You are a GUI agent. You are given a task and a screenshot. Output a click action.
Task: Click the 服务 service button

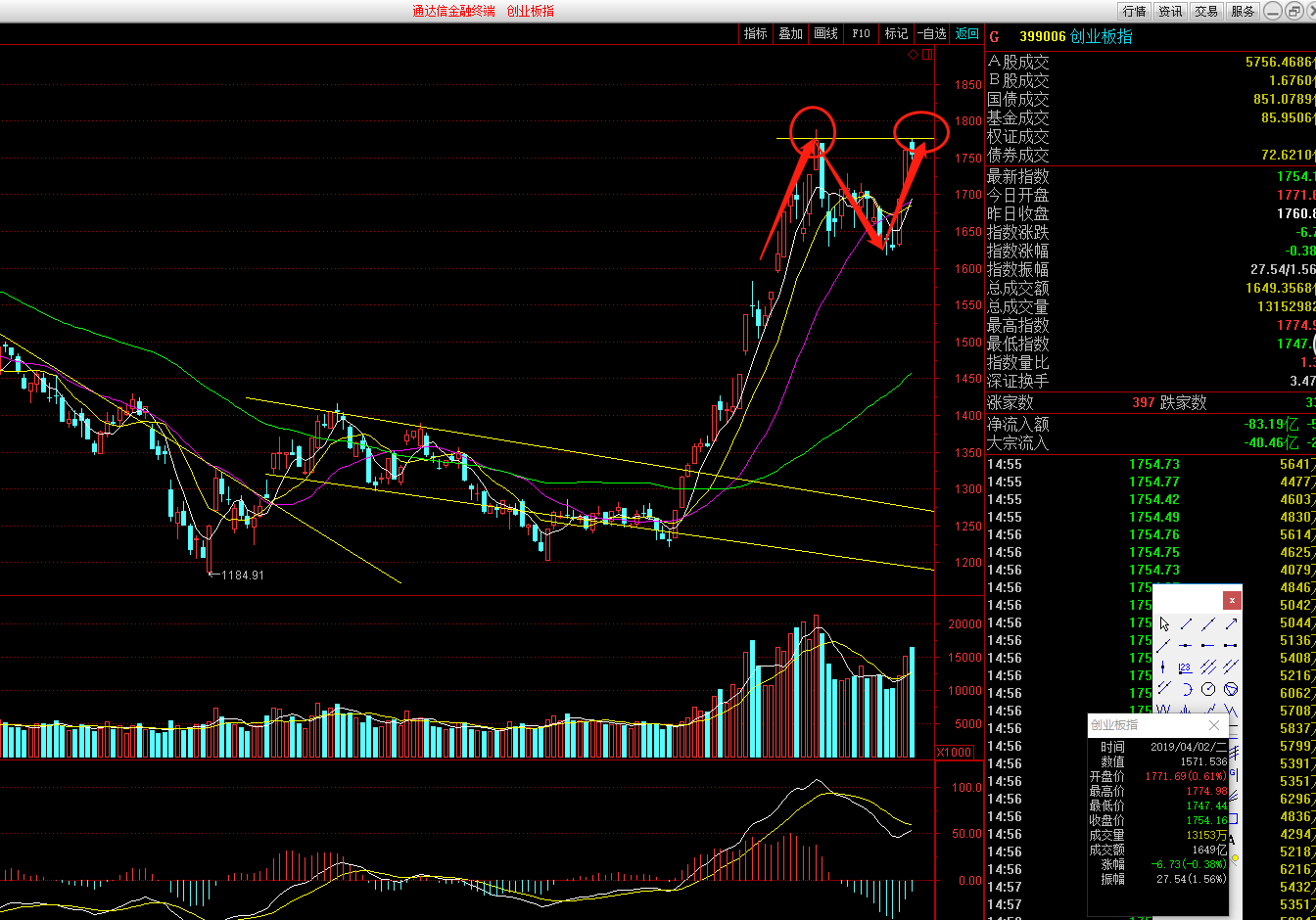[1243, 11]
